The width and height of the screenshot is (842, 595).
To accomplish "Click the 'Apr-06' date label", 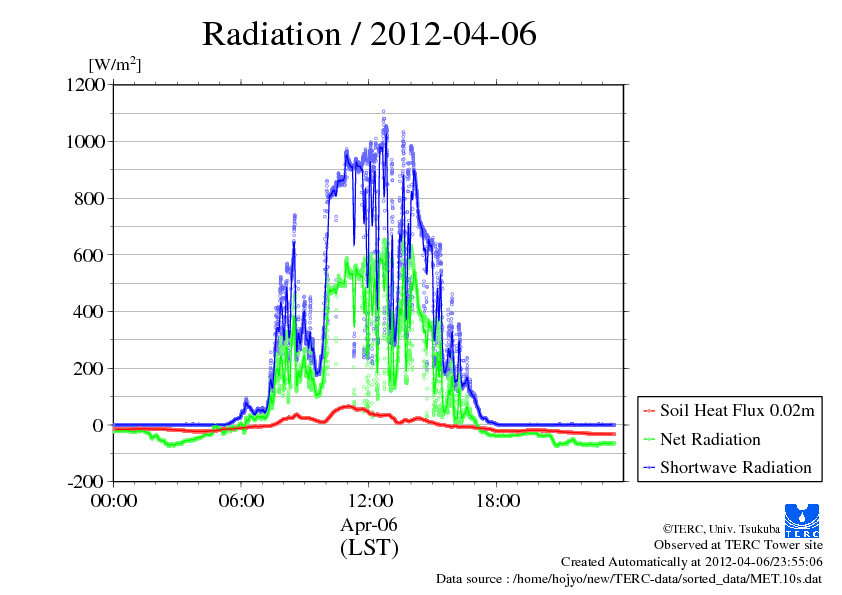I will [x=369, y=525].
